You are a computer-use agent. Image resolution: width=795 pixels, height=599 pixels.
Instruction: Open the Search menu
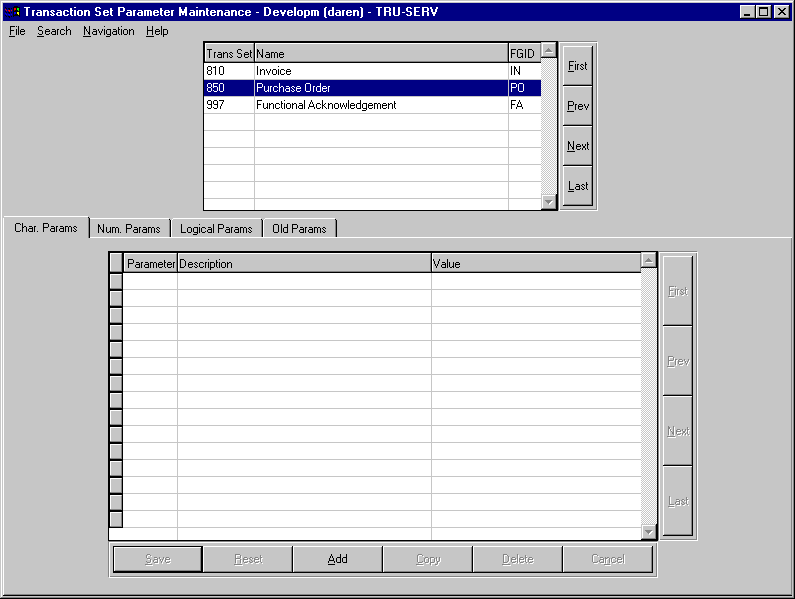coord(54,31)
